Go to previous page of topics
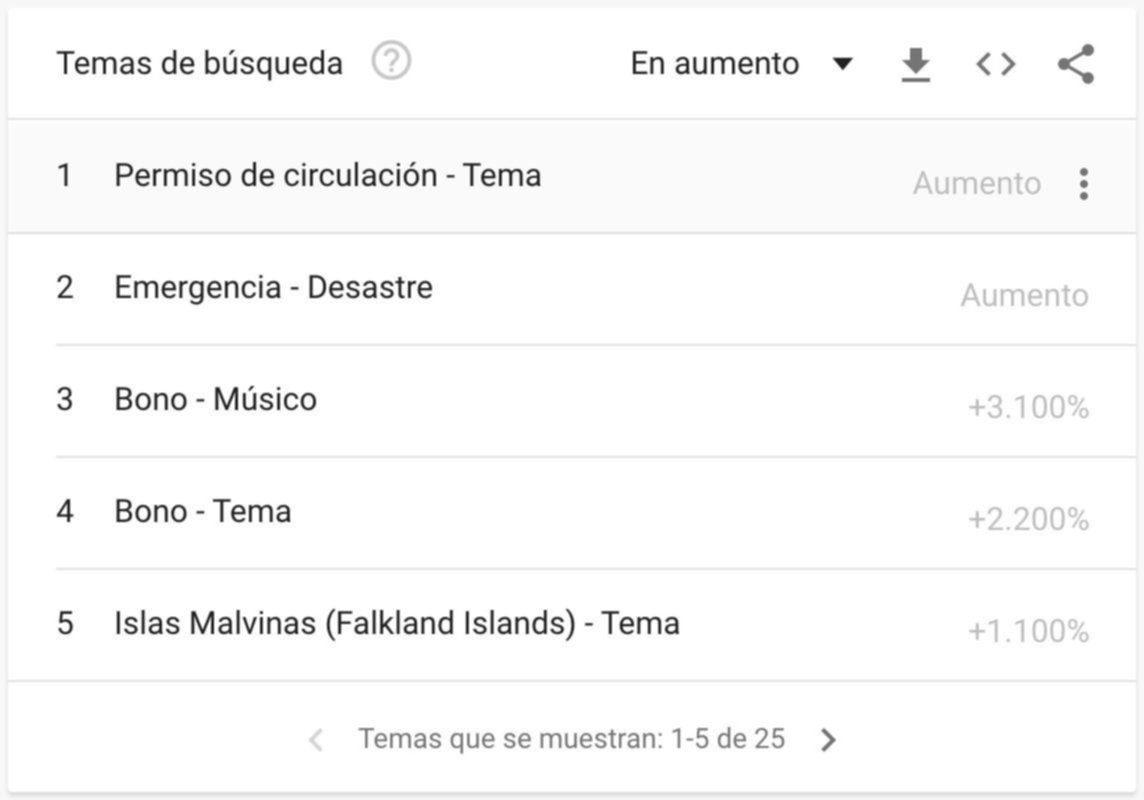The height and width of the screenshot is (800, 1144). [316, 740]
